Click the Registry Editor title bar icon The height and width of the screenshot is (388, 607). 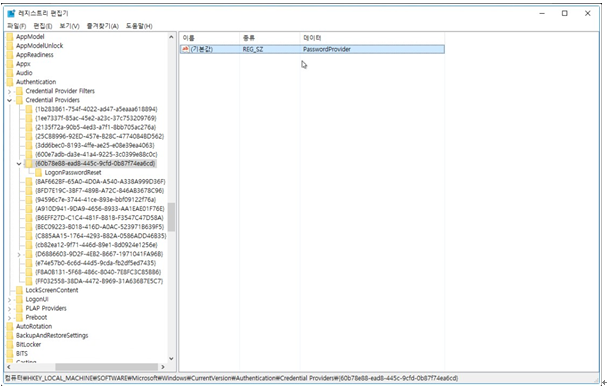click(11, 13)
